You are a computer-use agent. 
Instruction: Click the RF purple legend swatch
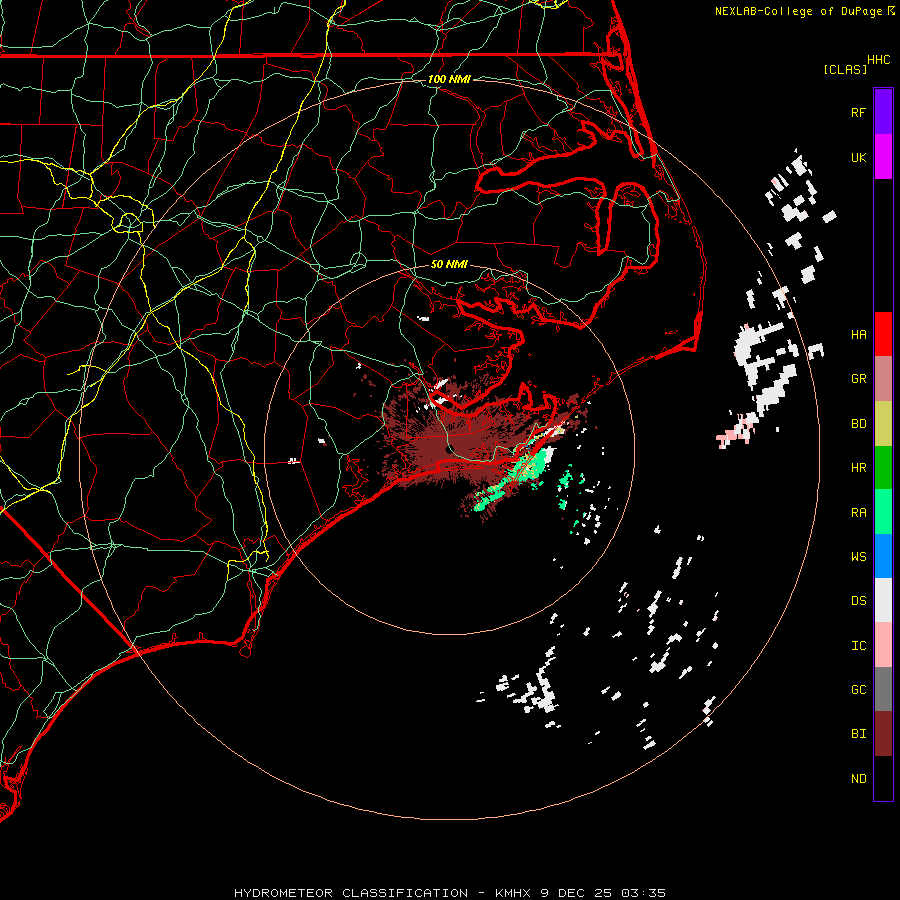883,112
